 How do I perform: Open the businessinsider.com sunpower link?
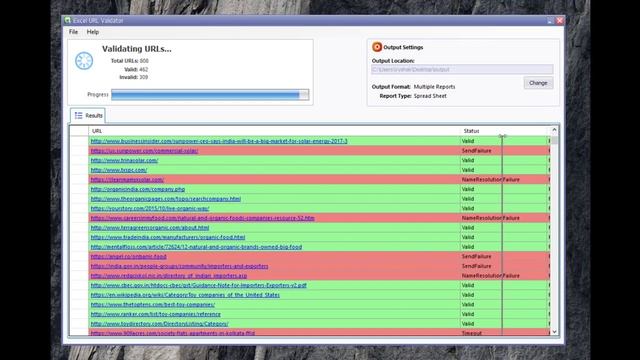[x=219, y=141]
